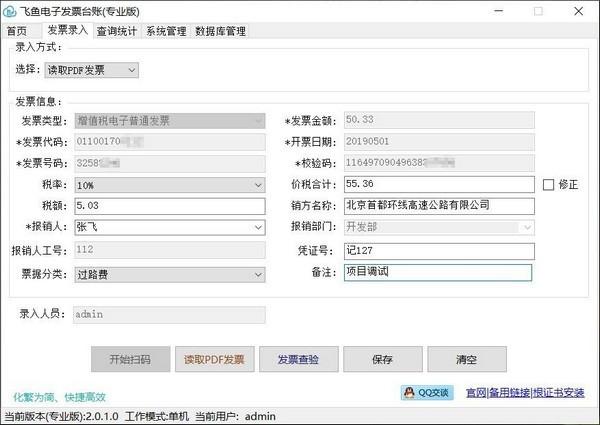Click the 发票查验 button
This screenshot has width=600, height=425.
(x=298, y=359)
